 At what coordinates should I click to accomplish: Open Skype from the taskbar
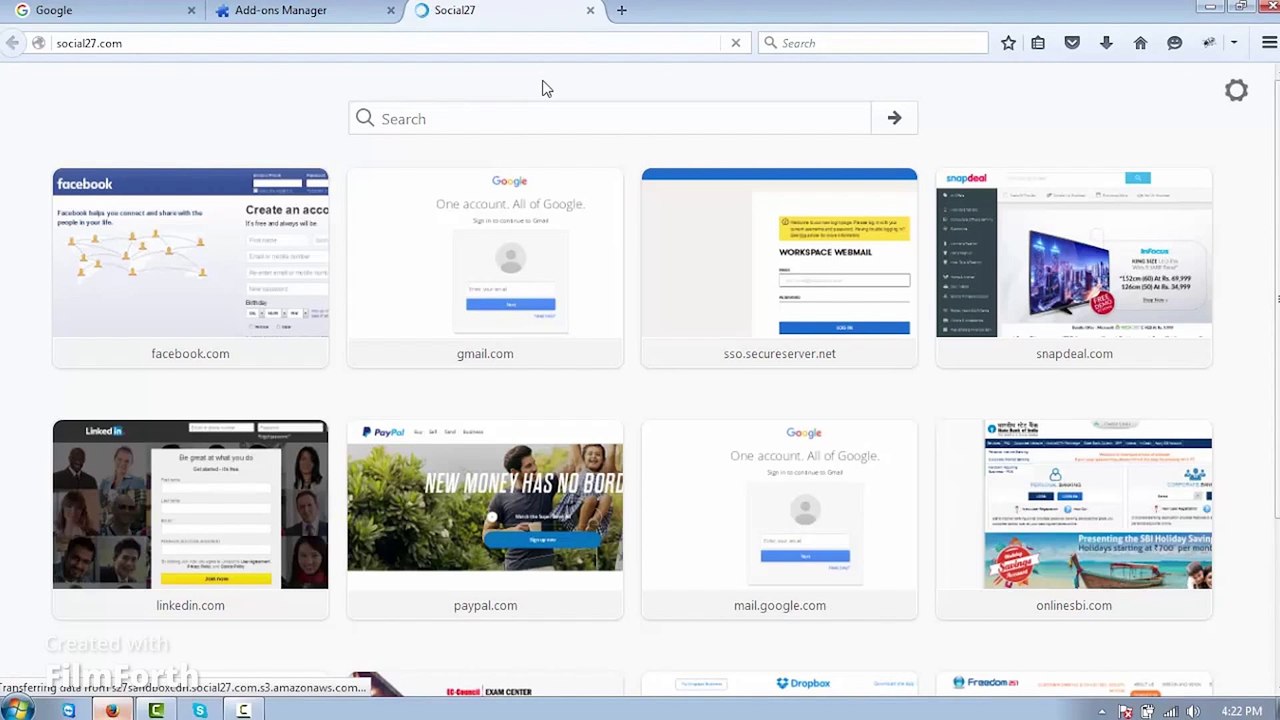click(200, 710)
